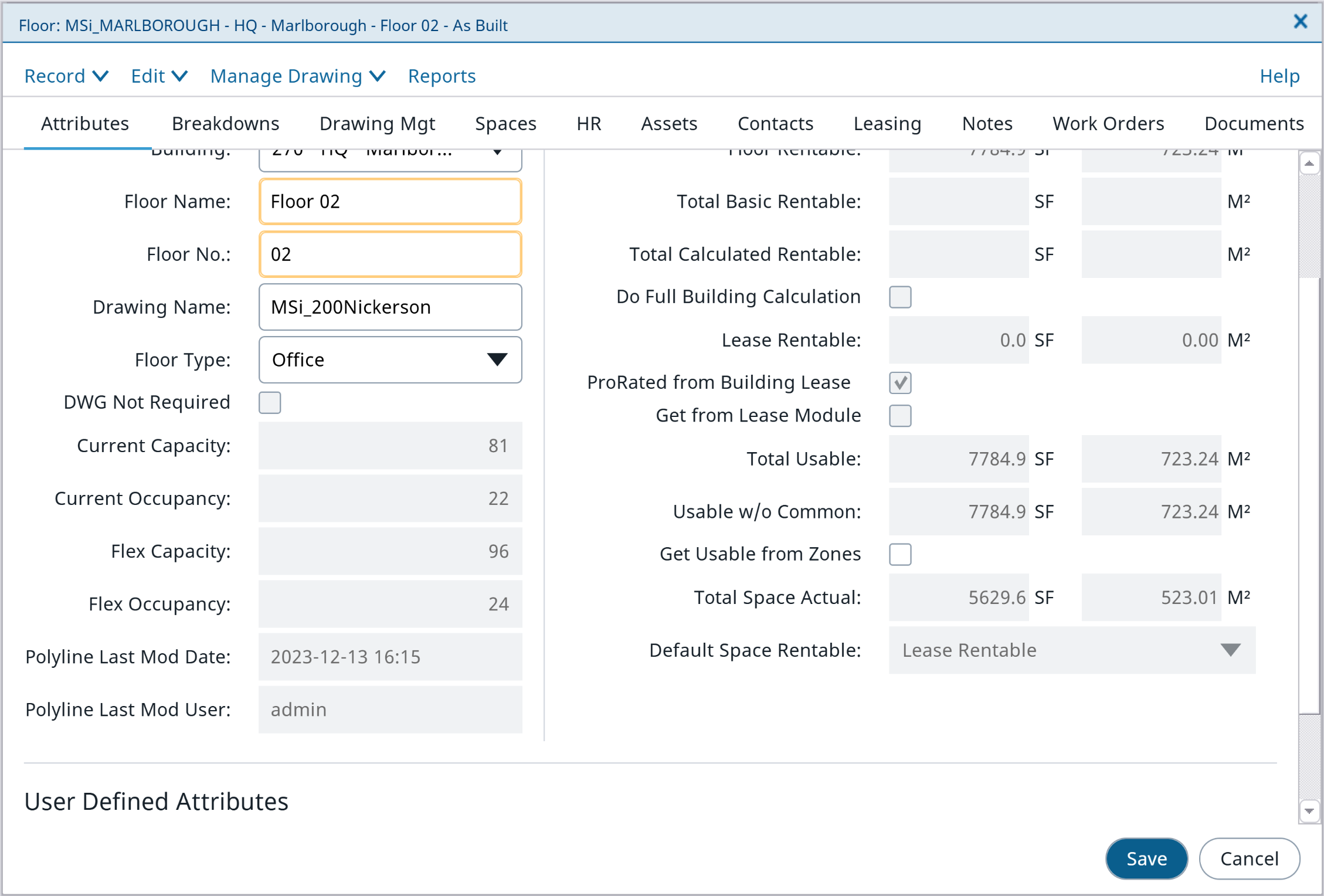Viewport: 1324px width, 896px height.
Task: Click the scrollbar down arrow
Action: point(1309,812)
